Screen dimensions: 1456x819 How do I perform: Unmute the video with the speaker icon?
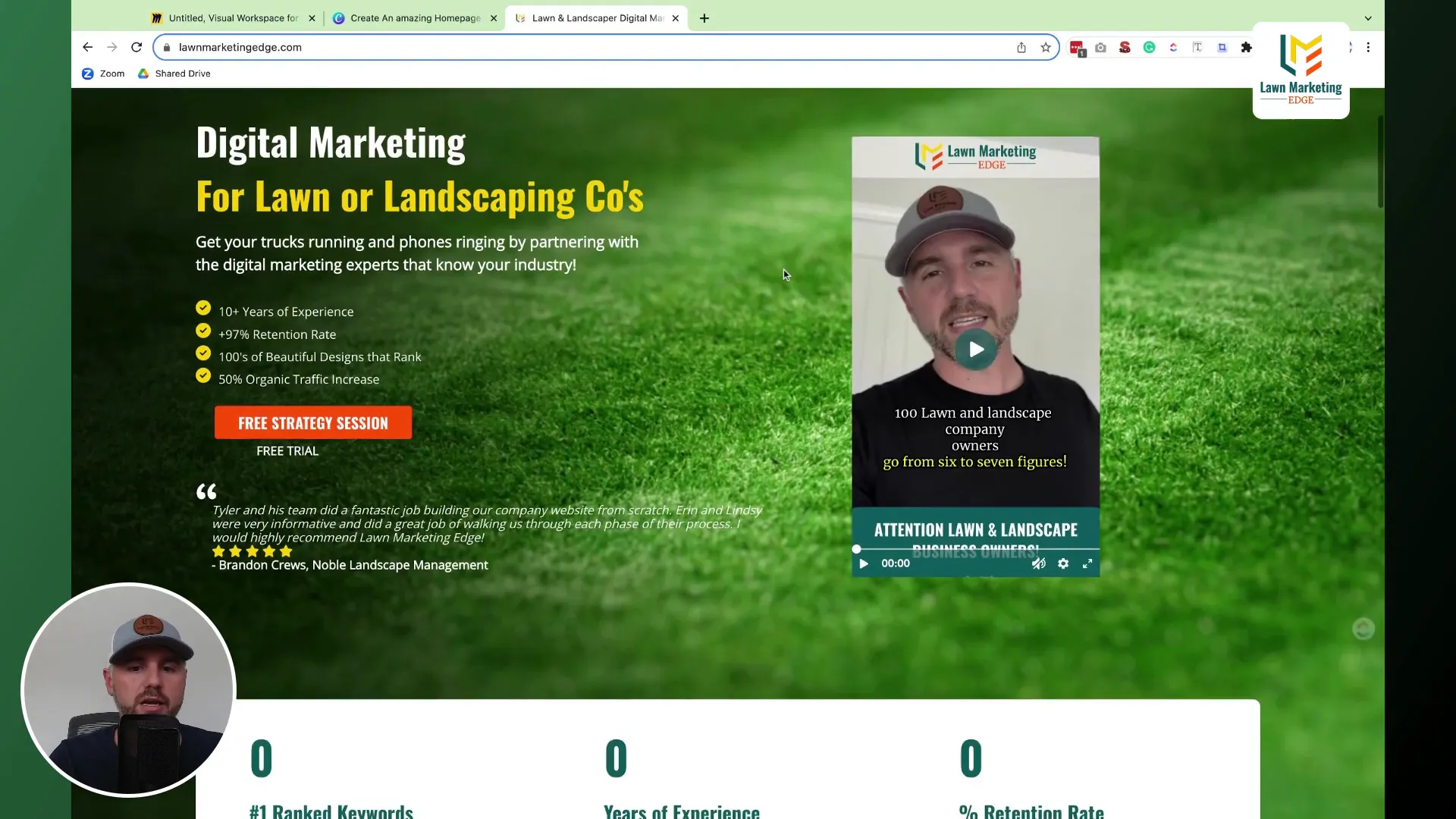click(1039, 563)
